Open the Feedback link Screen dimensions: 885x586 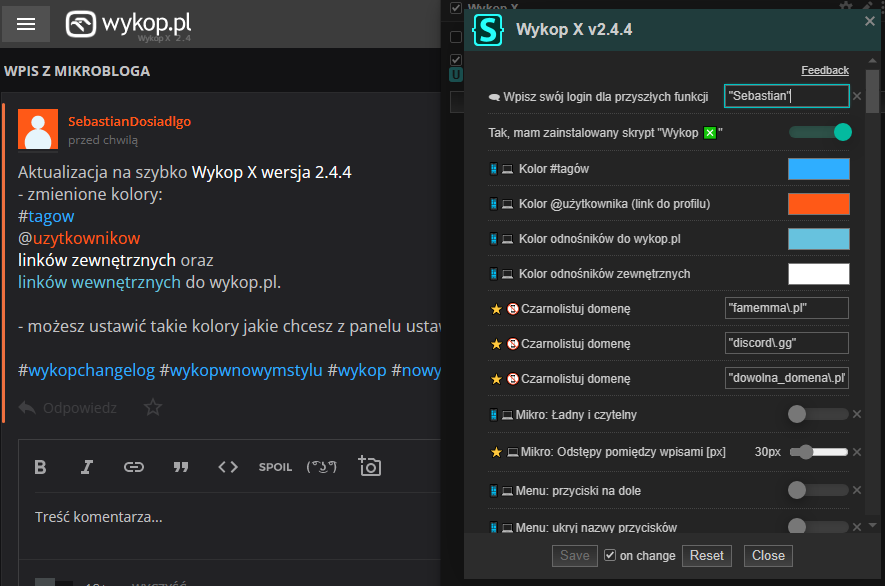coord(824,70)
